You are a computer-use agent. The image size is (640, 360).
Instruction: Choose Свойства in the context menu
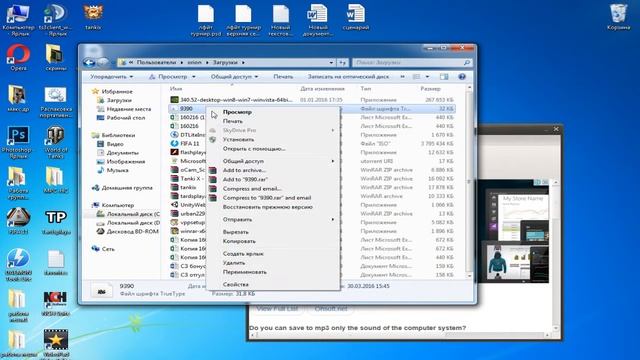point(273,284)
